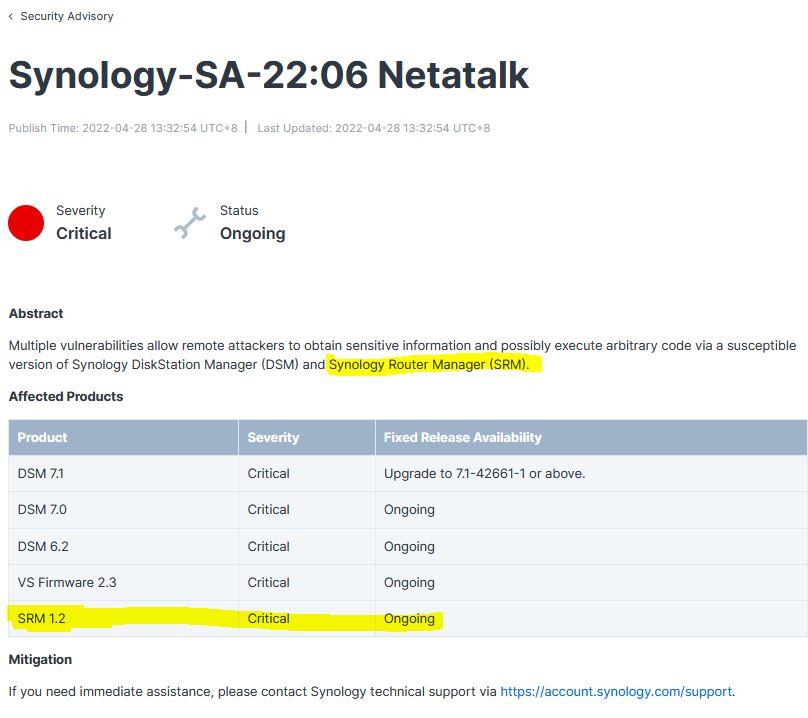Viewport: 808px width, 718px height.
Task: Click the highlighted SRM 1.2 cell
Action: coord(42,618)
